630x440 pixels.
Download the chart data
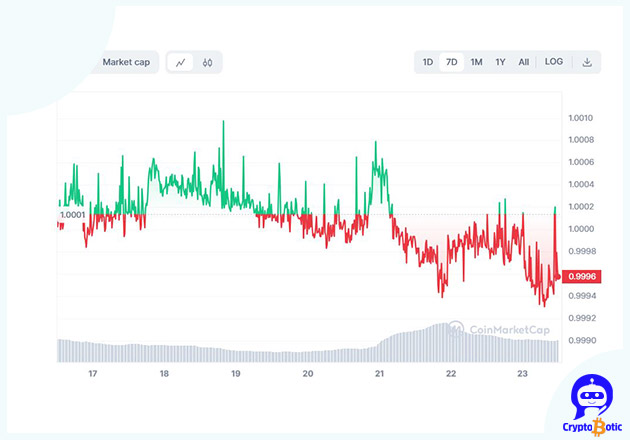click(587, 62)
